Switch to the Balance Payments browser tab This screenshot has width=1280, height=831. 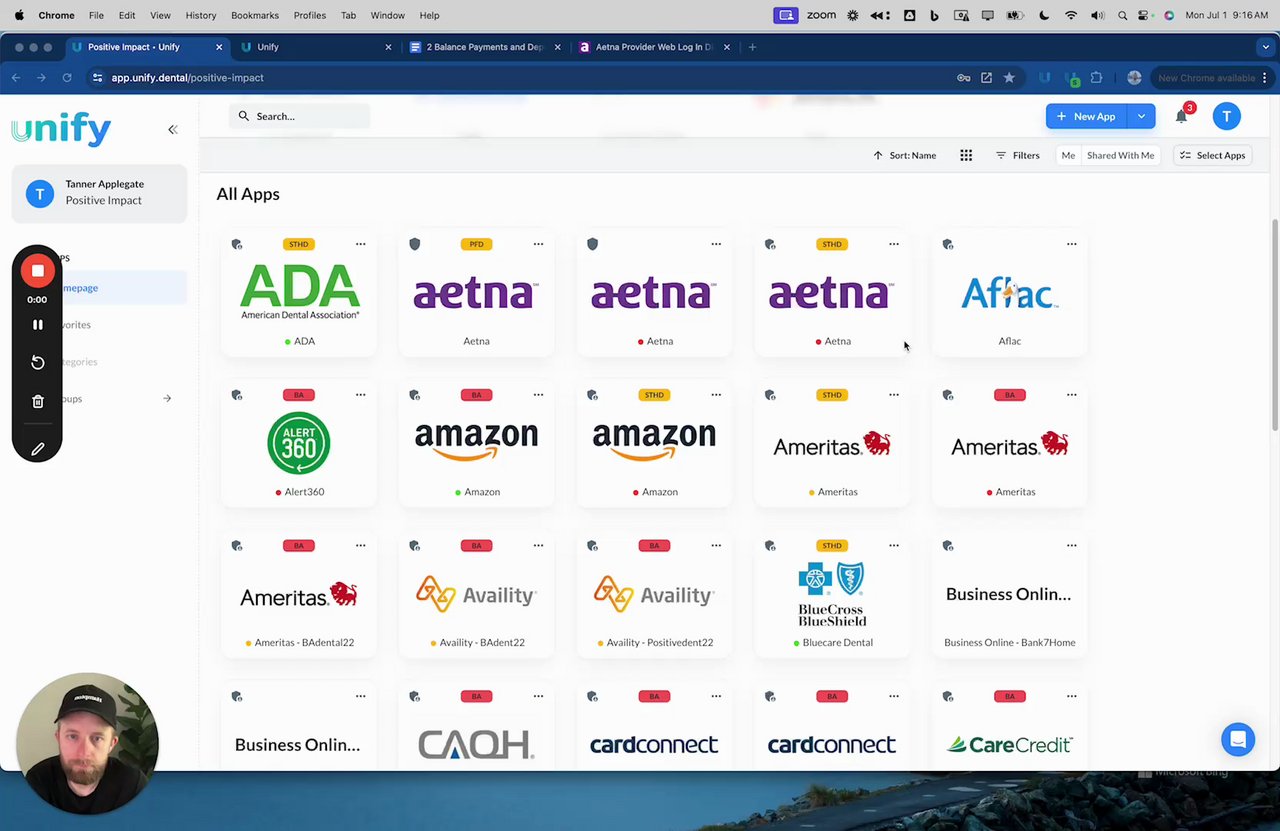click(x=485, y=47)
